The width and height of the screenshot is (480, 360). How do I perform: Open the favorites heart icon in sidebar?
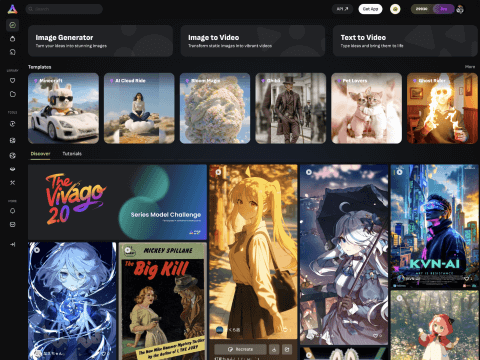pyautogui.click(x=12, y=80)
